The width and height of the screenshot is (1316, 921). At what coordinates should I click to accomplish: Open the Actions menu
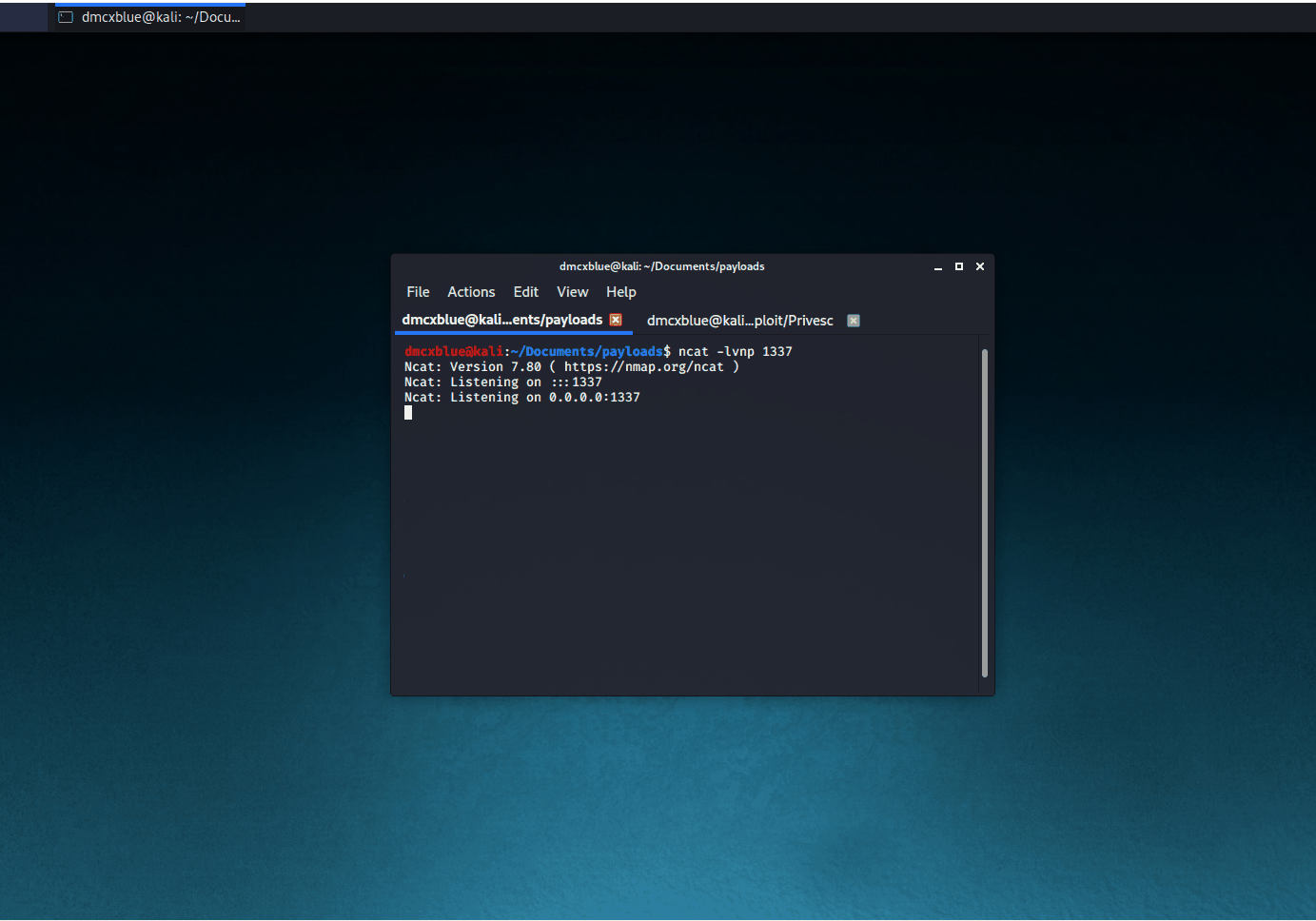(x=471, y=292)
